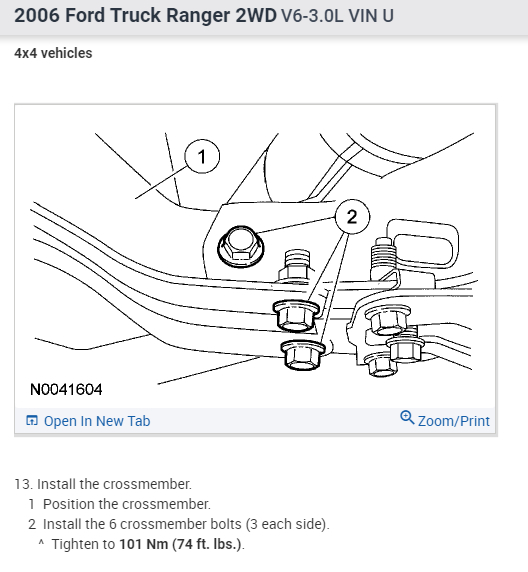Click the Open In New Tab icon

32,421
